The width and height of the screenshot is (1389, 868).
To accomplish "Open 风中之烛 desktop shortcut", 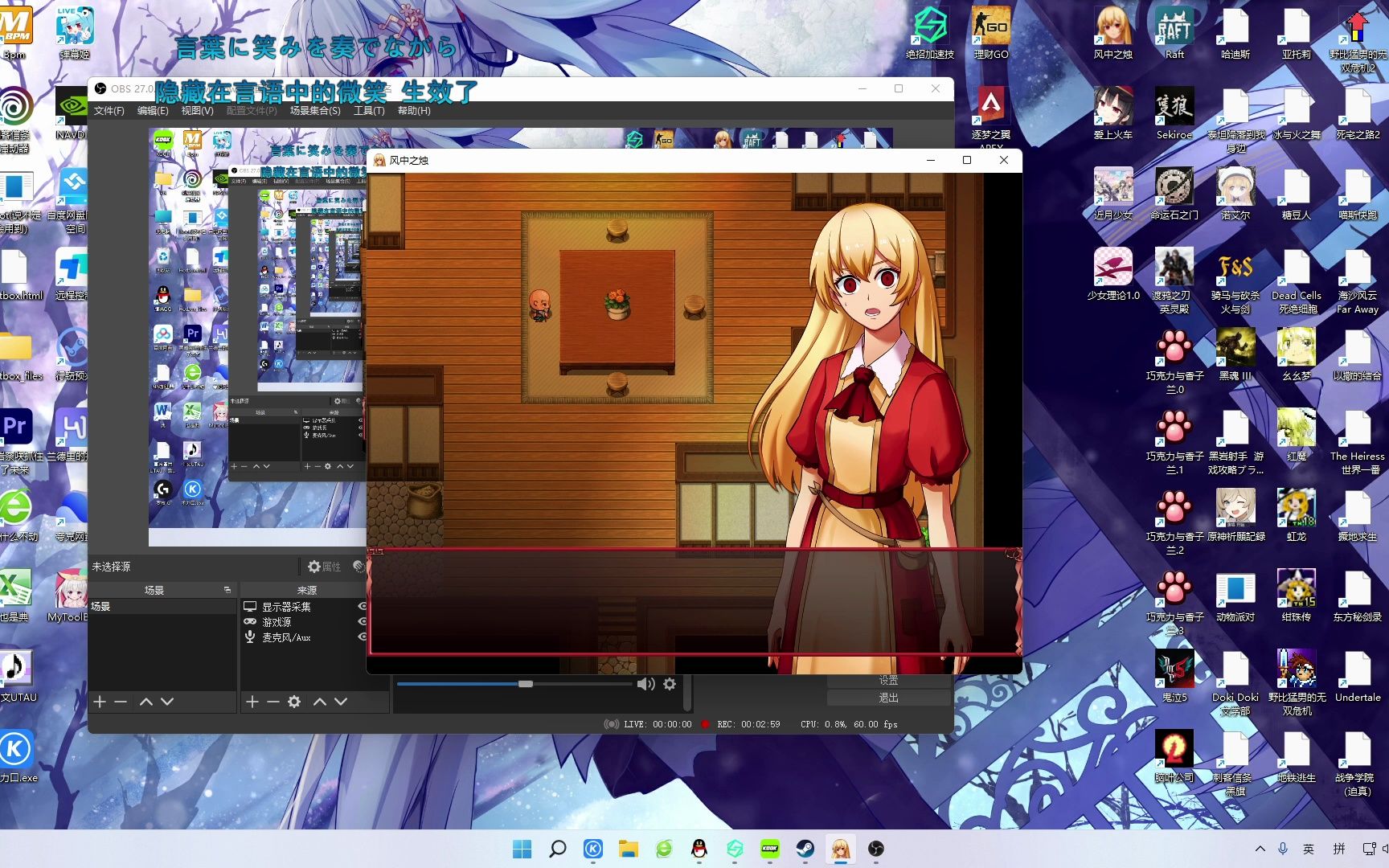I will (x=1113, y=34).
